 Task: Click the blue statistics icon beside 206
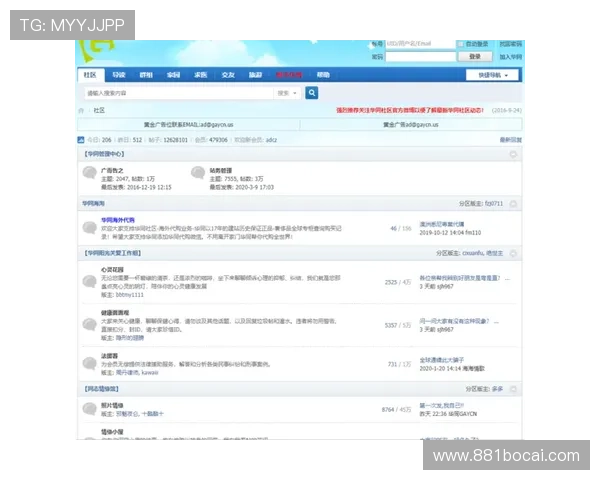[81, 140]
